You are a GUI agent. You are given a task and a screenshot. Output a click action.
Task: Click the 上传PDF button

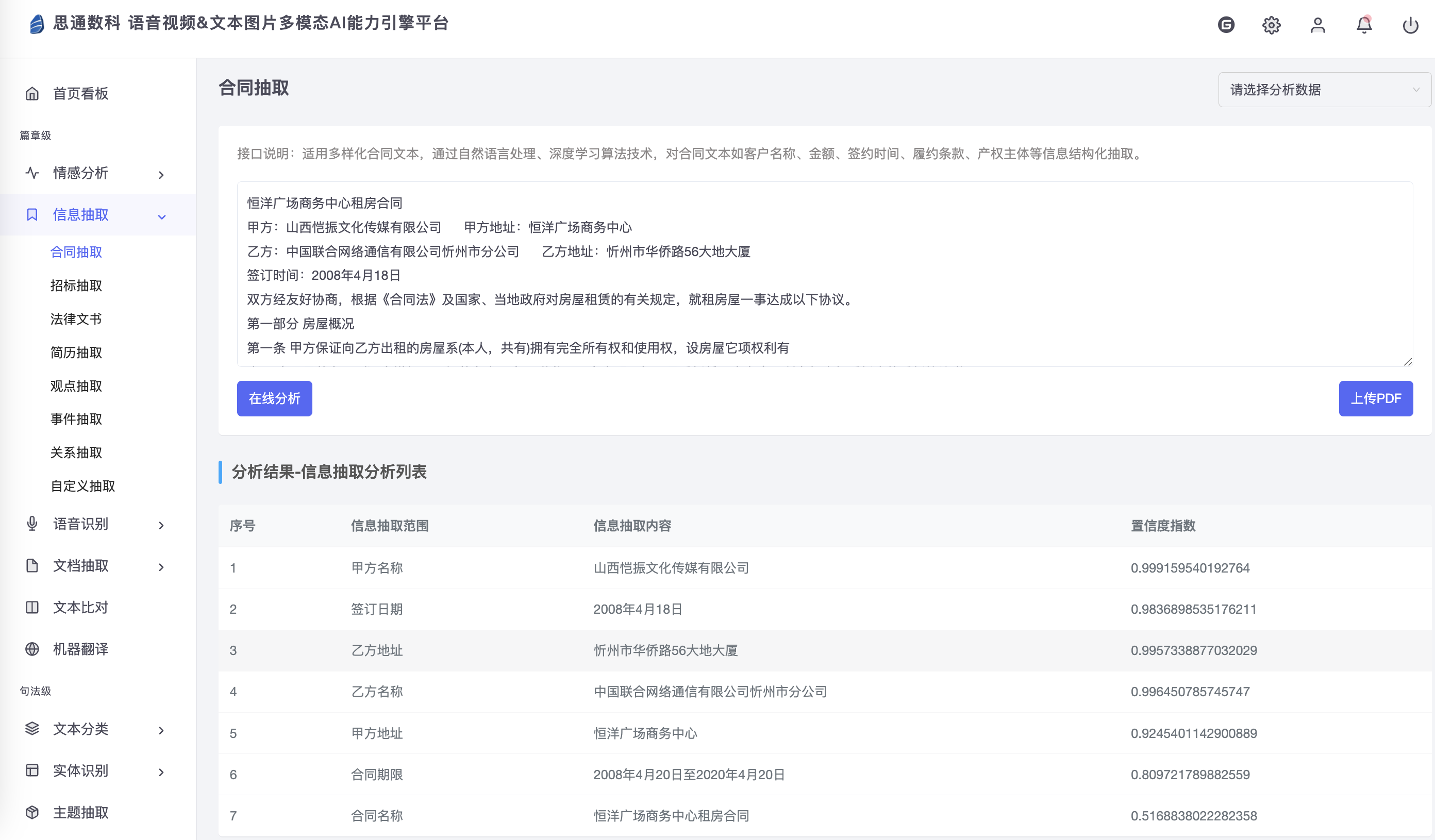coord(1375,398)
